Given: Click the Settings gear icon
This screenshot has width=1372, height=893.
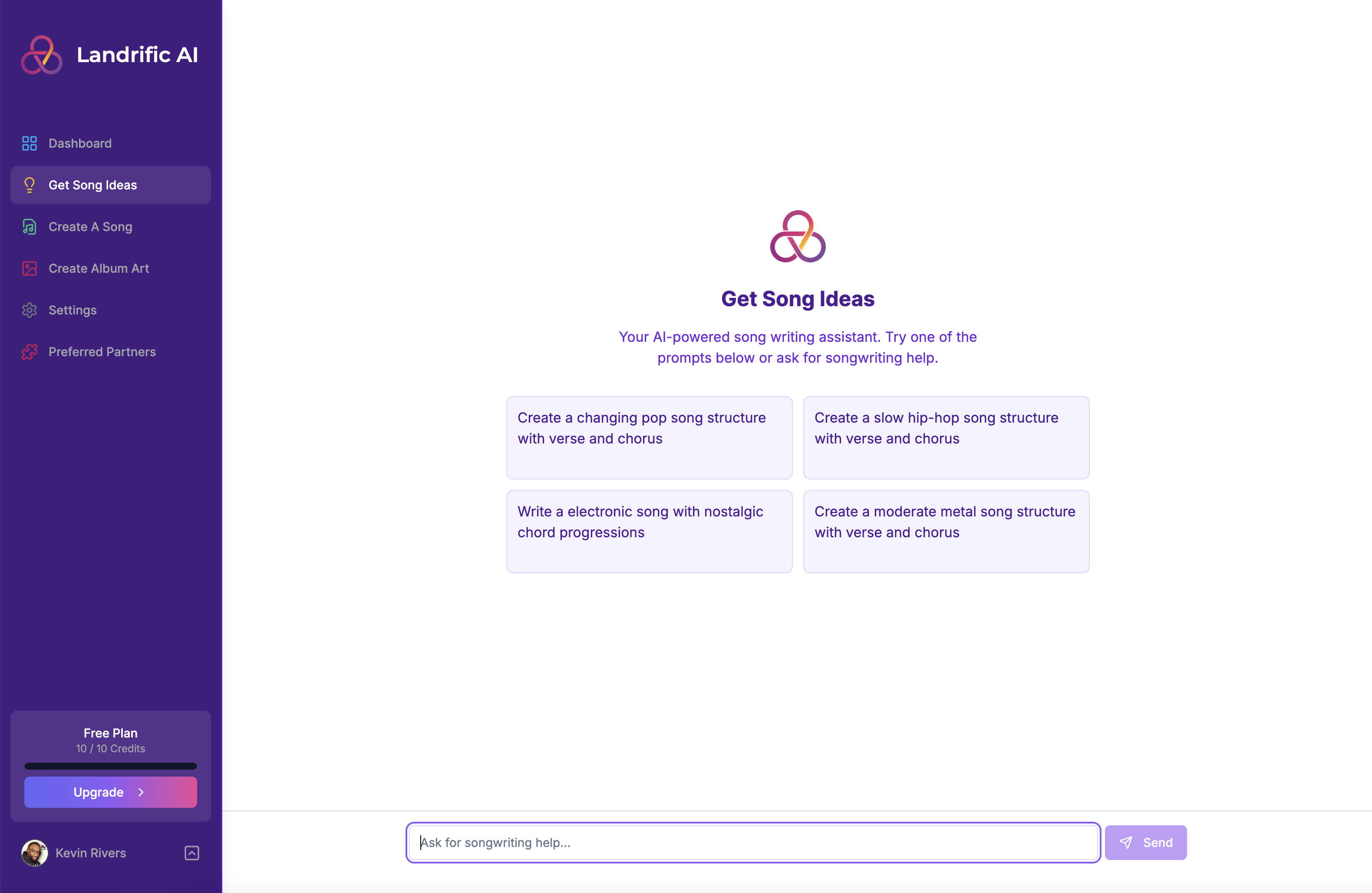Looking at the screenshot, I should [x=30, y=310].
